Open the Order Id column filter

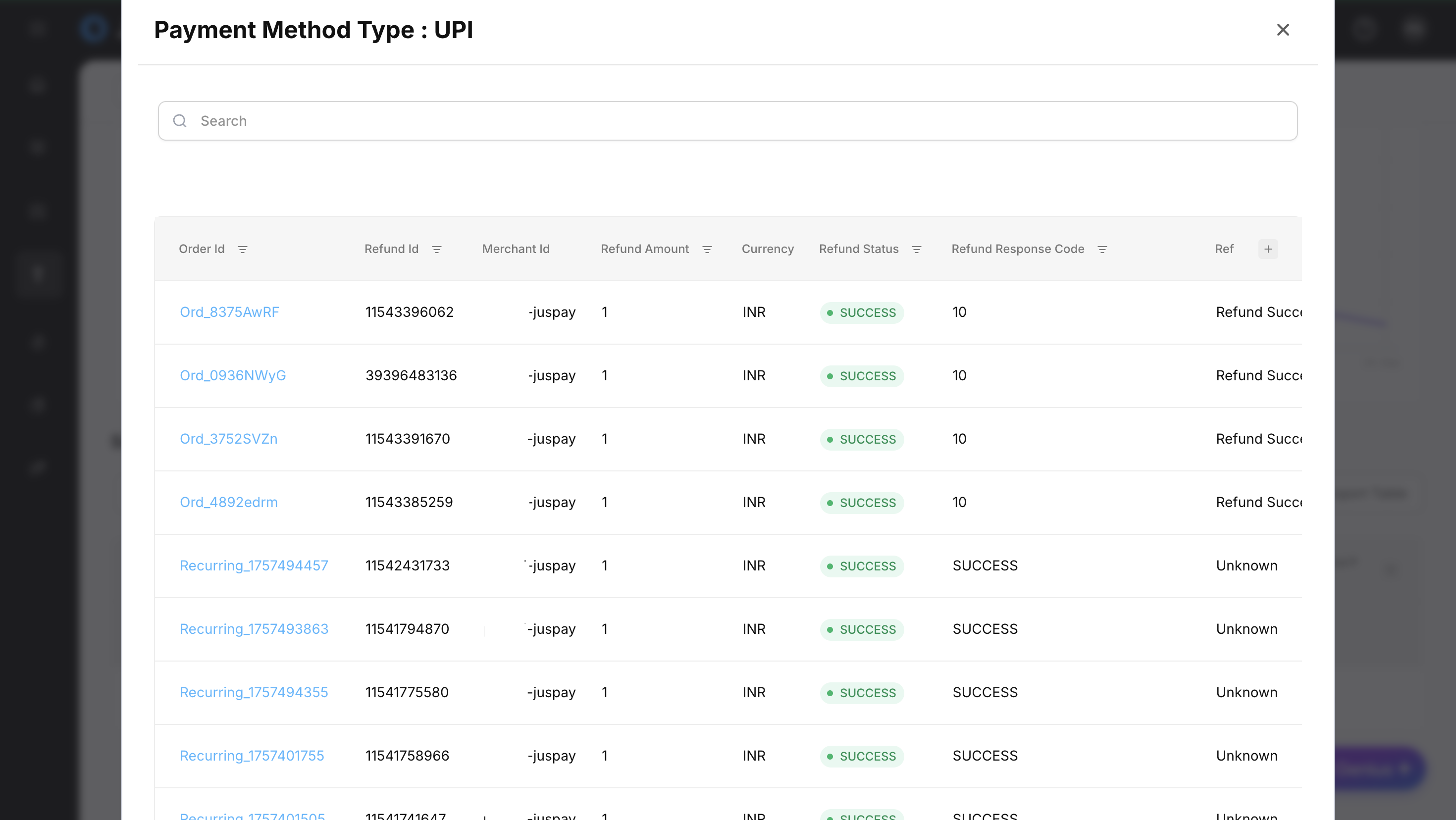[x=243, y=249]
